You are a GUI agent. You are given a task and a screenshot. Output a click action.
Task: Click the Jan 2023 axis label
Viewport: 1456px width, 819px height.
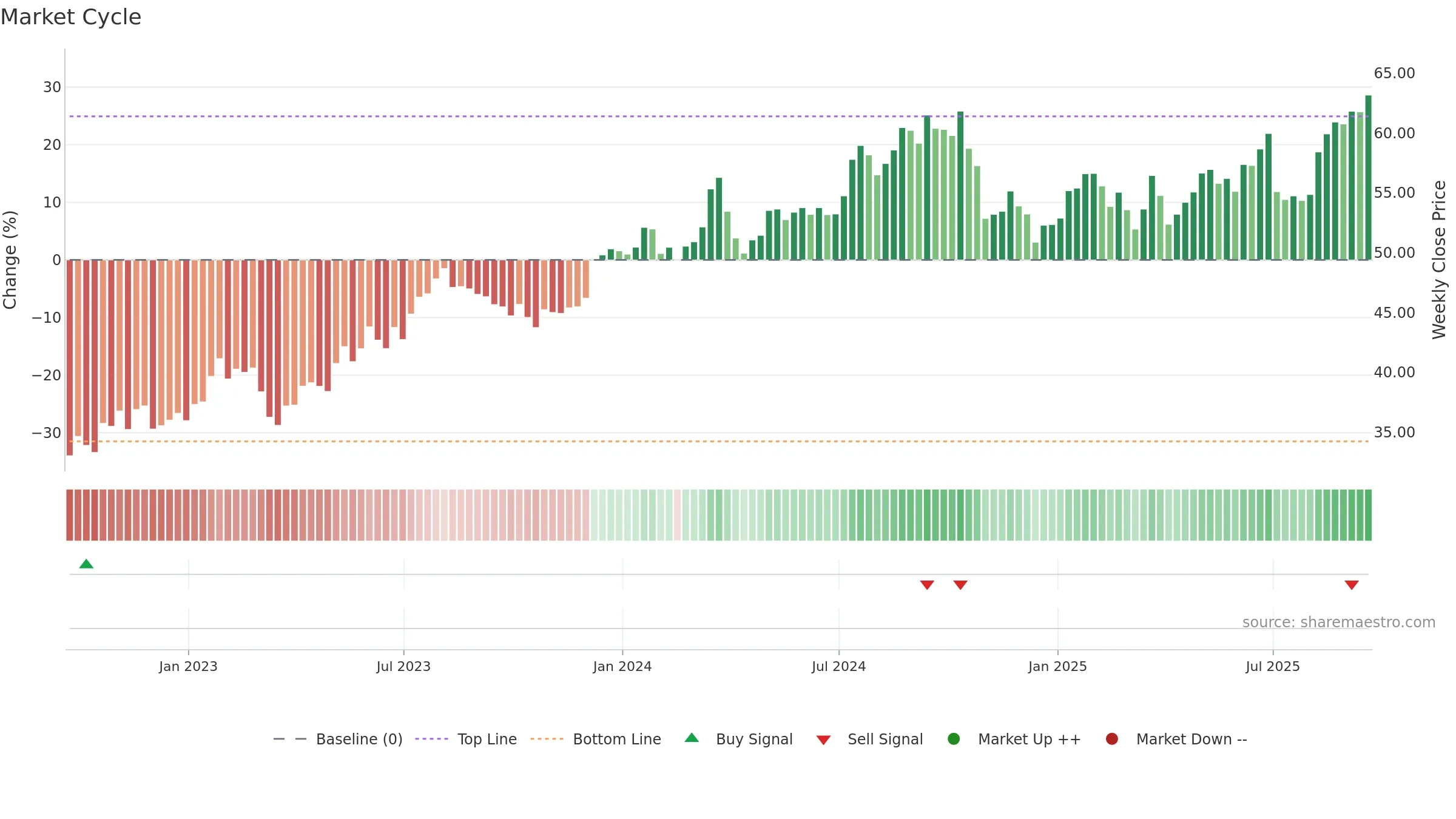point(188,666)
